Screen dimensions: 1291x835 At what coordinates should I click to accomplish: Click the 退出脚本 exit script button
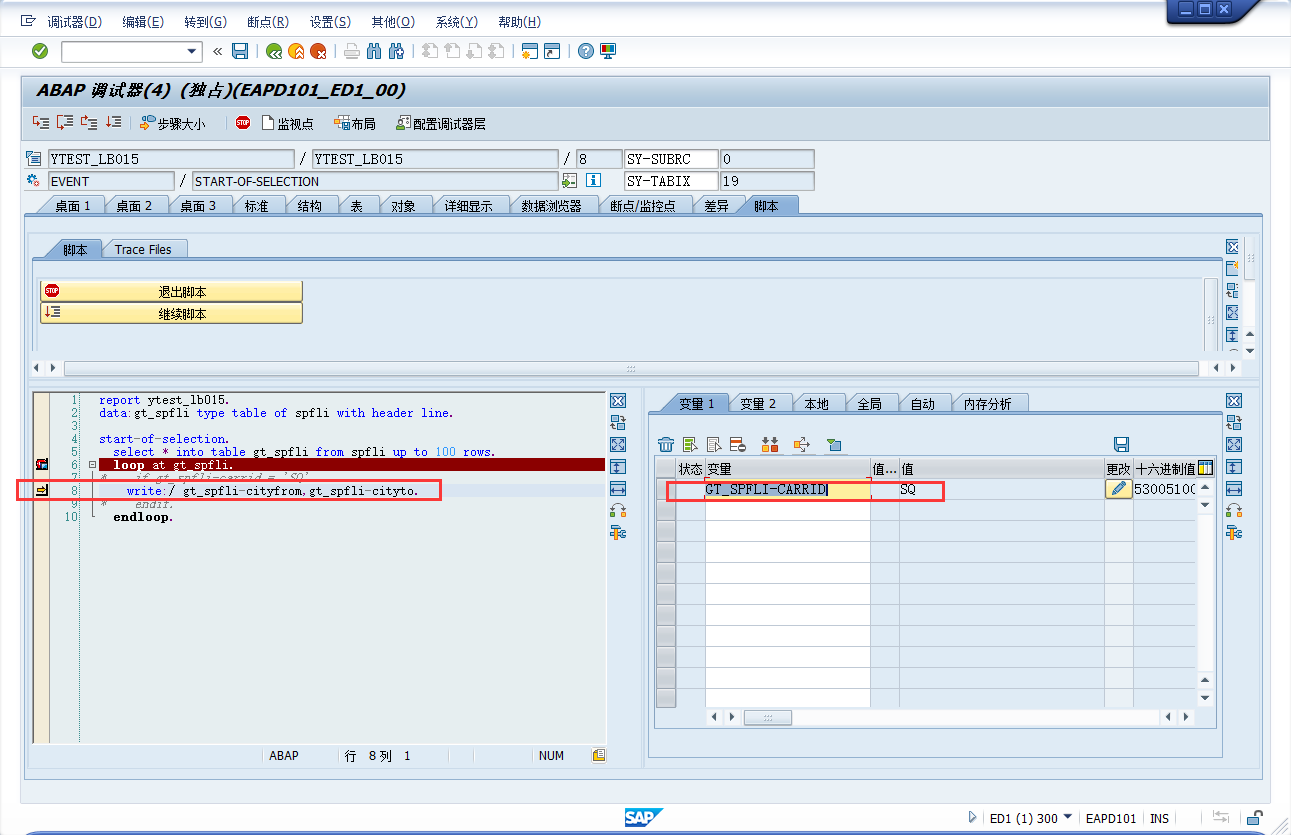point(171,291)
